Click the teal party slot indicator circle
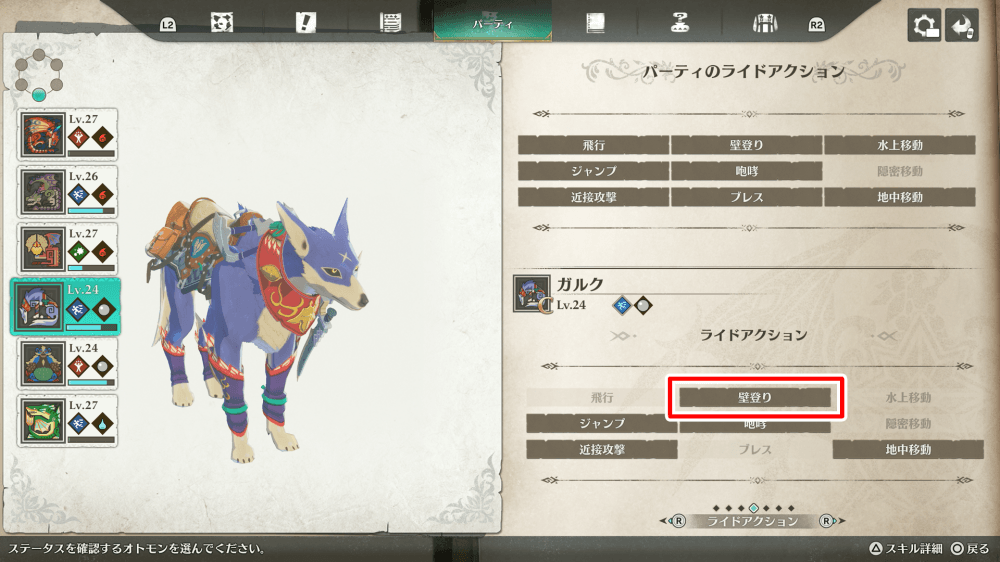1000x562 pixels. click(39, 95)
